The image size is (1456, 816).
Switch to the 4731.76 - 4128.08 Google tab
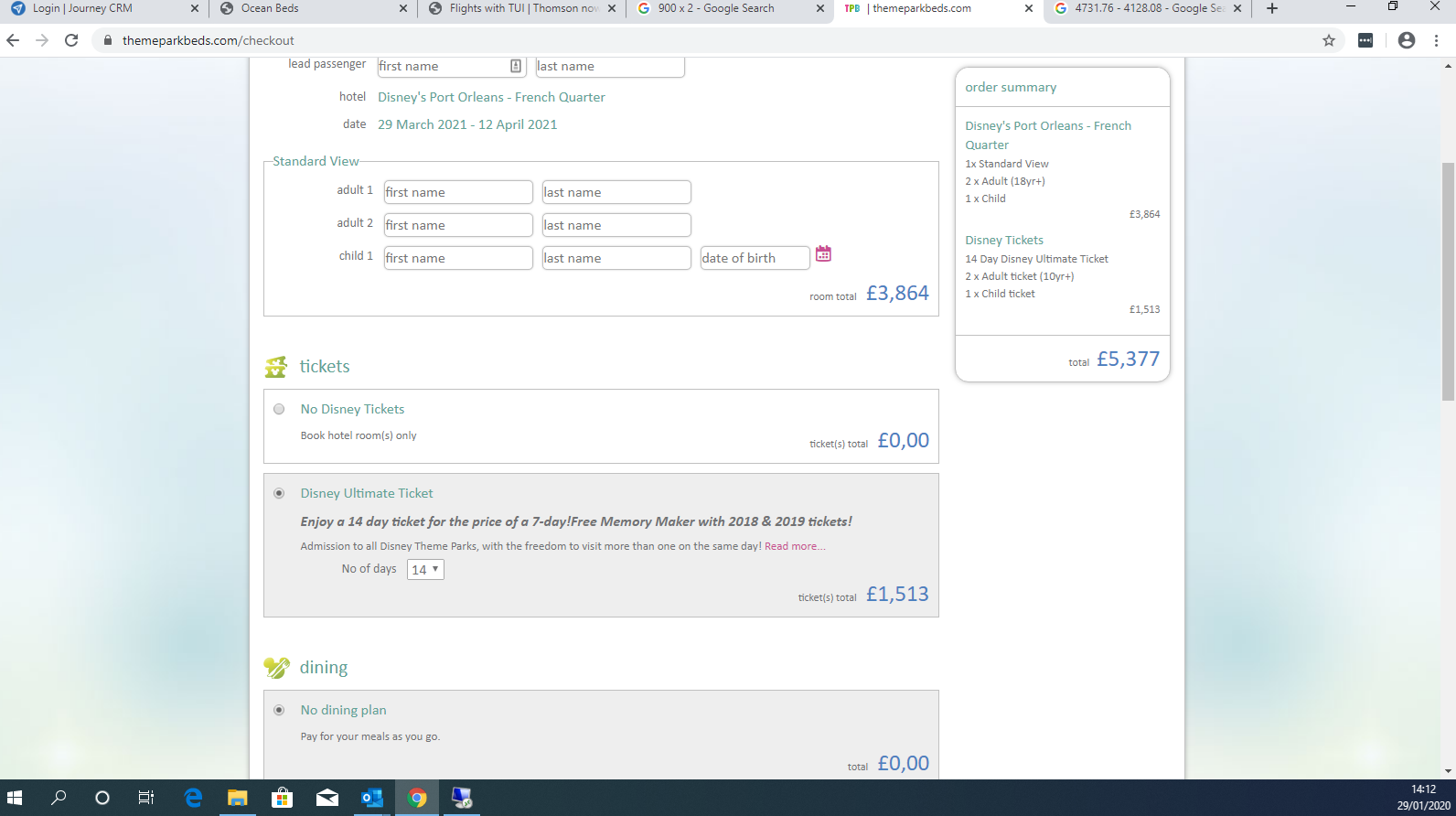[1147, 8]
